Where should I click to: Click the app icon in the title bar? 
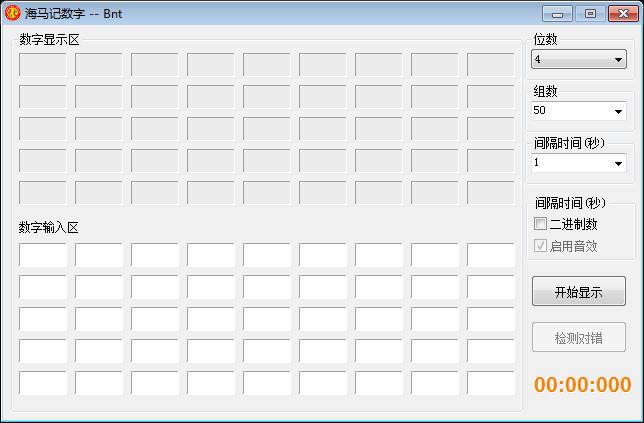pos(13,13)
